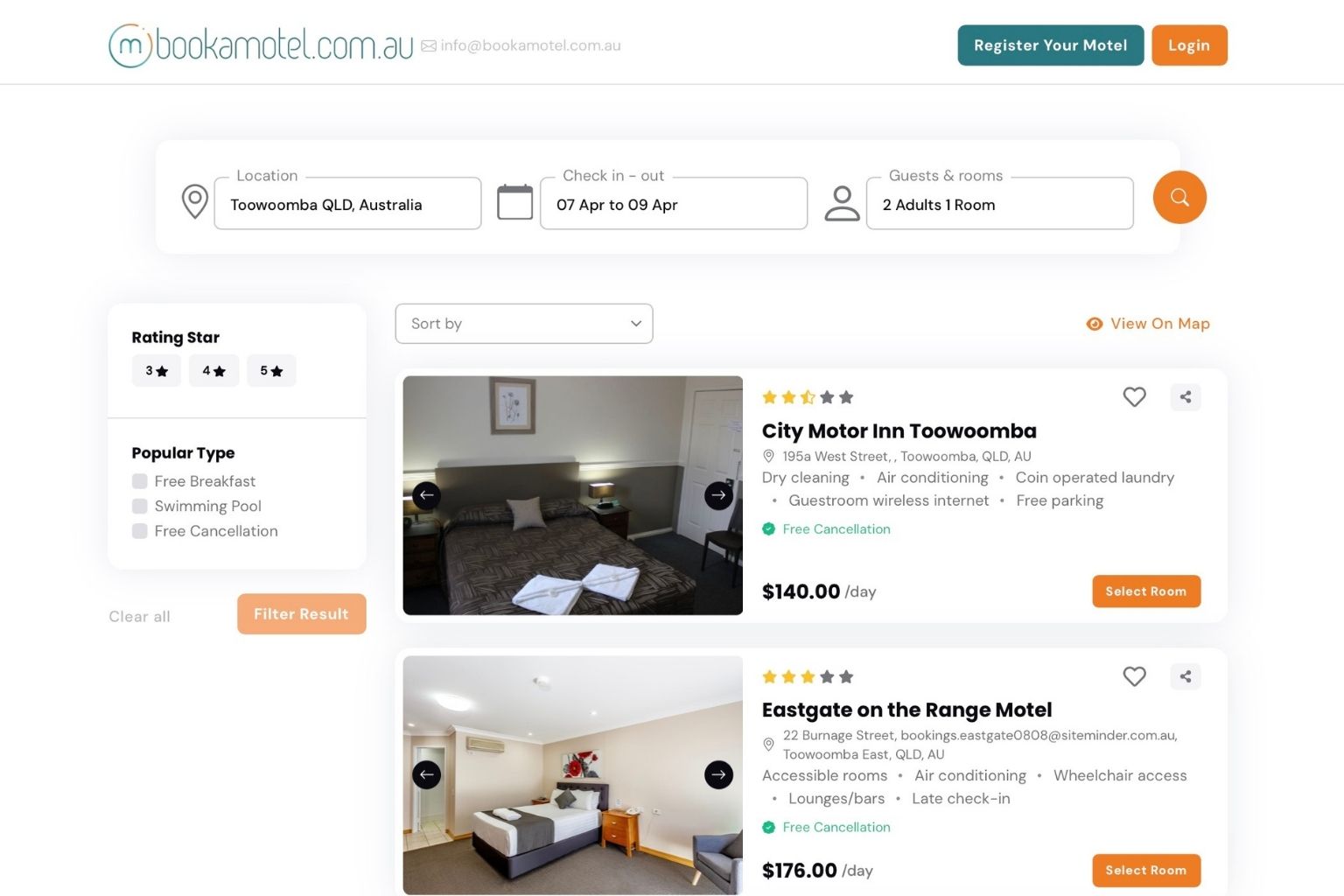Show next photo of City Motor Inn
The width and height of the screenshot is (1344, 896).
pos(718,495)
